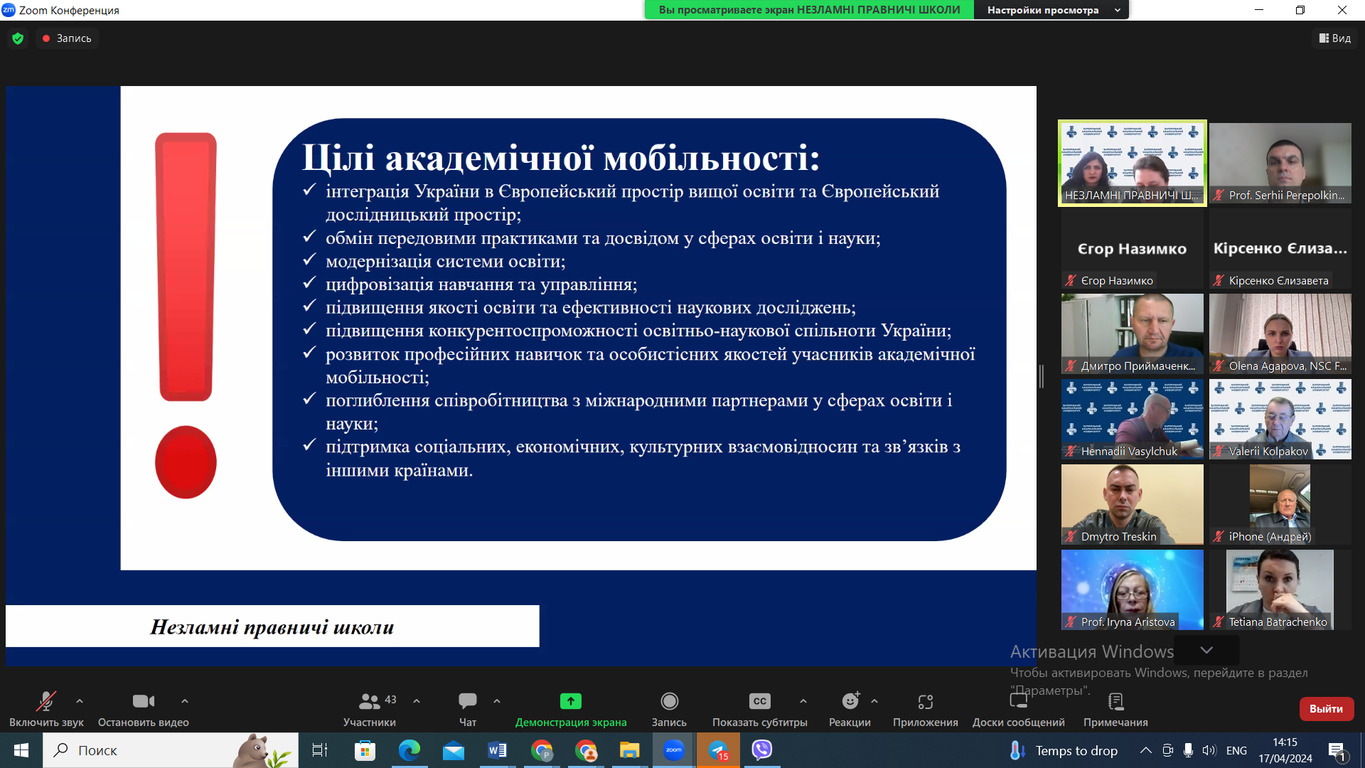Image resolution: width=1365 pixels, height=768 pixels.
Task: Select Єгор Назимко participant tile
Action: [1132, 249]
